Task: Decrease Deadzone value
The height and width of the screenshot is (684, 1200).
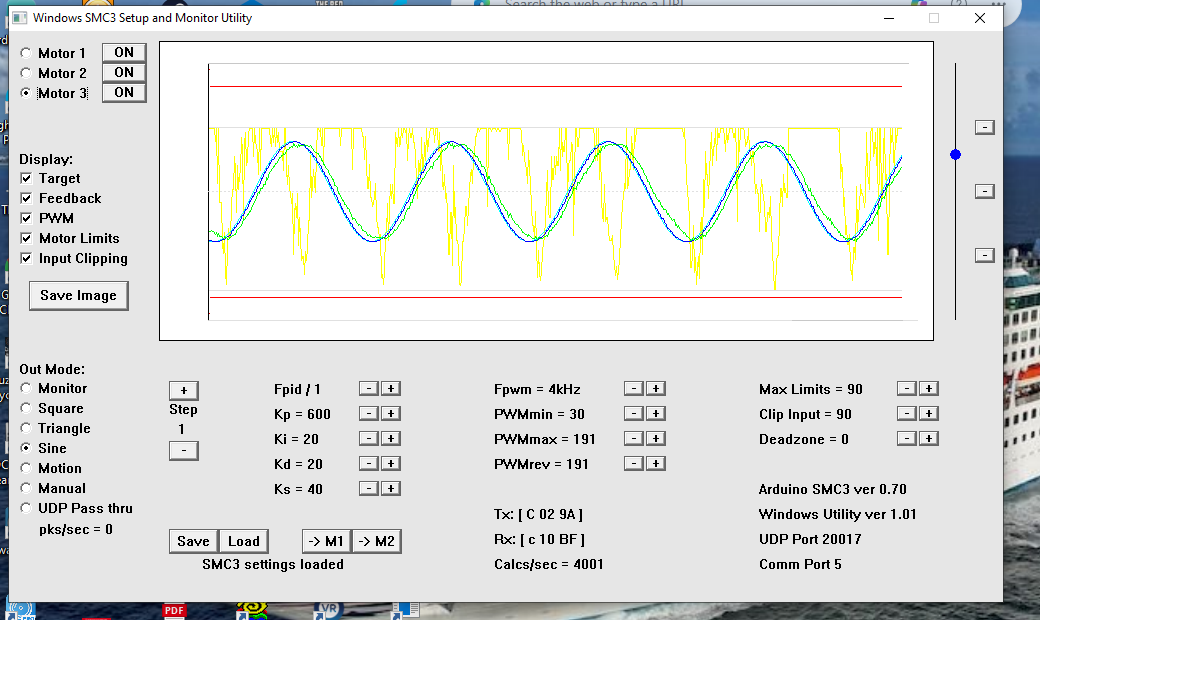Action: click(x=906, y=438)
